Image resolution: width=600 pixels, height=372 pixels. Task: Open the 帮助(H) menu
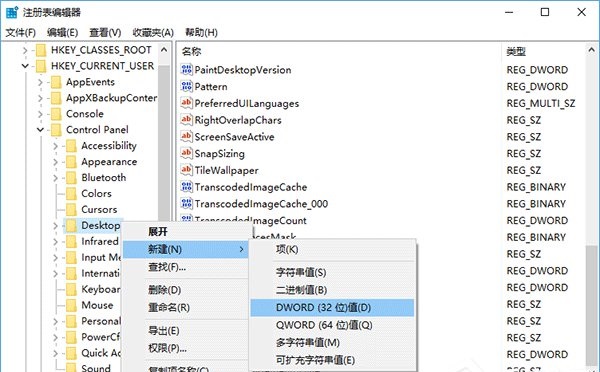(x=201, y=33)
